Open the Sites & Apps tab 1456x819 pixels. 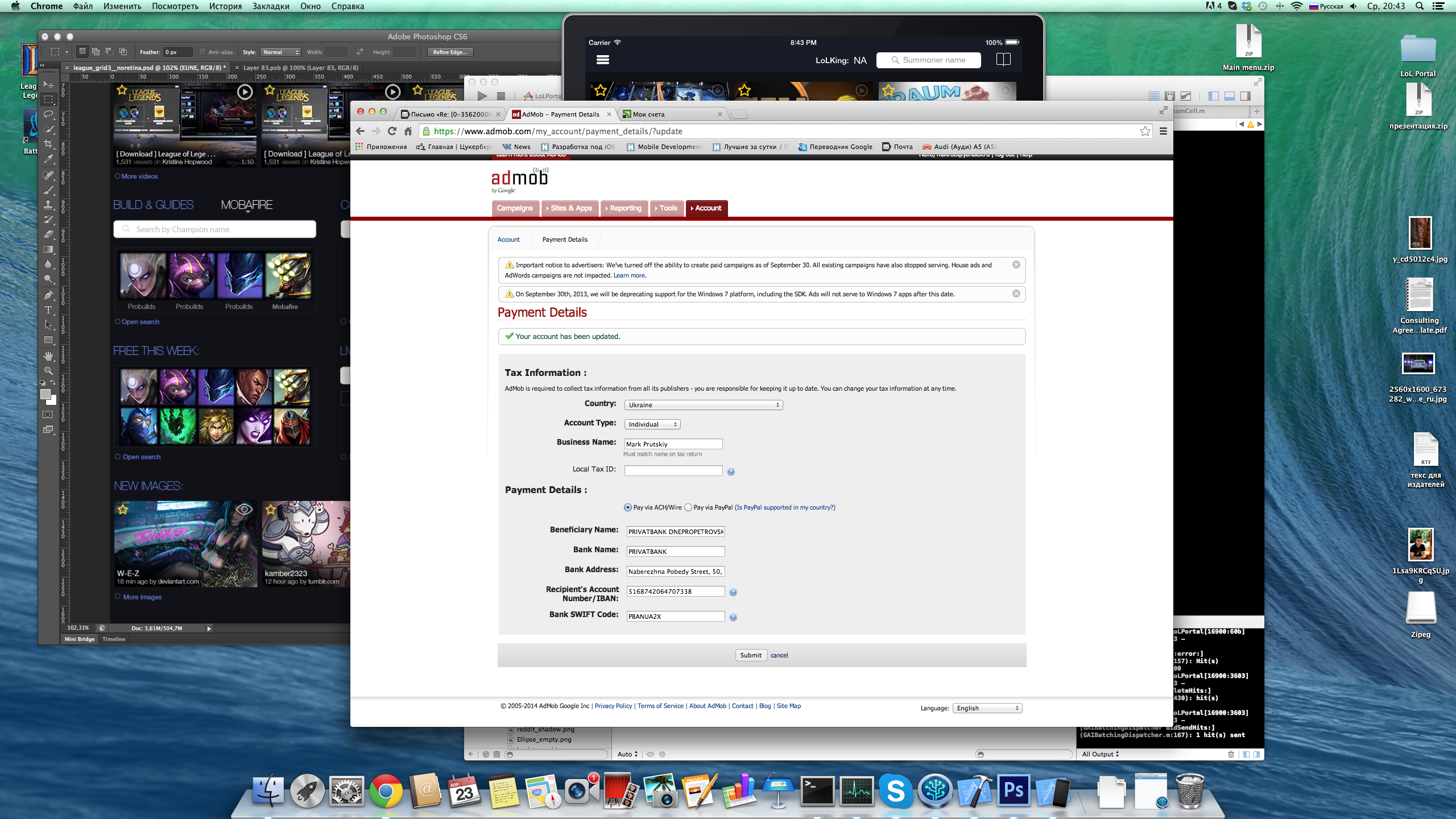(569, 208)
